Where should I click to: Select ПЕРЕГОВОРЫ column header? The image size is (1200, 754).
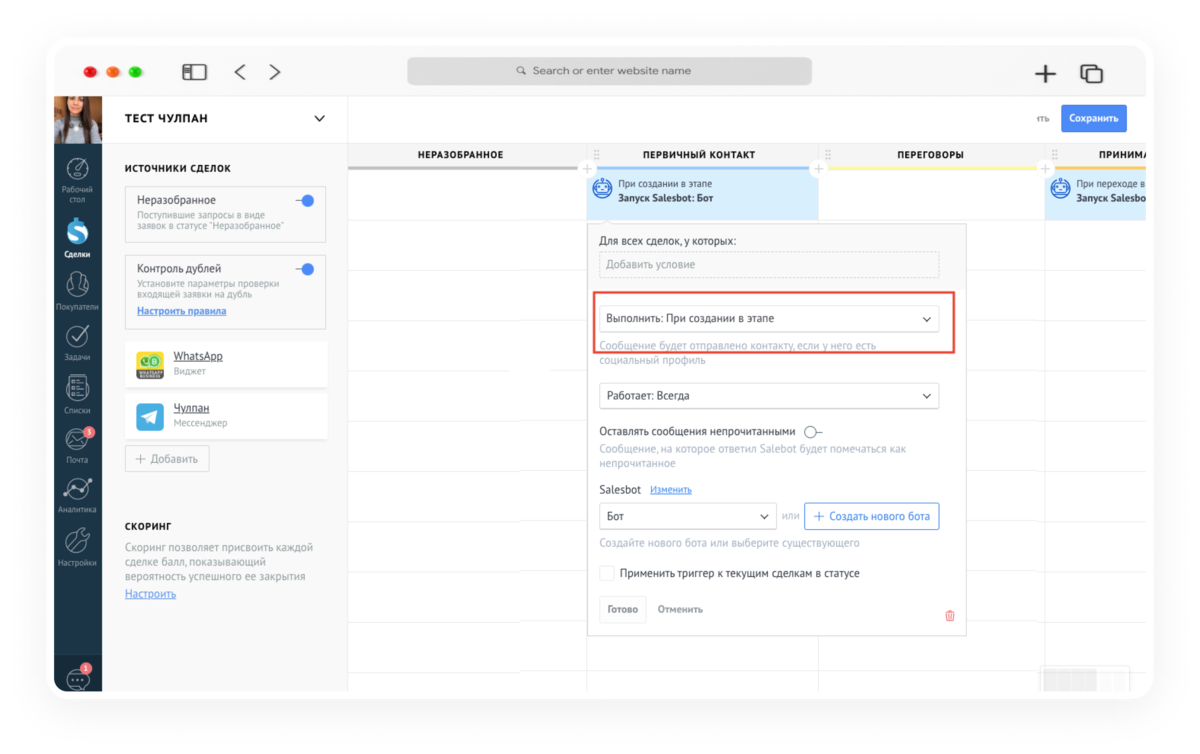(930, 155)
